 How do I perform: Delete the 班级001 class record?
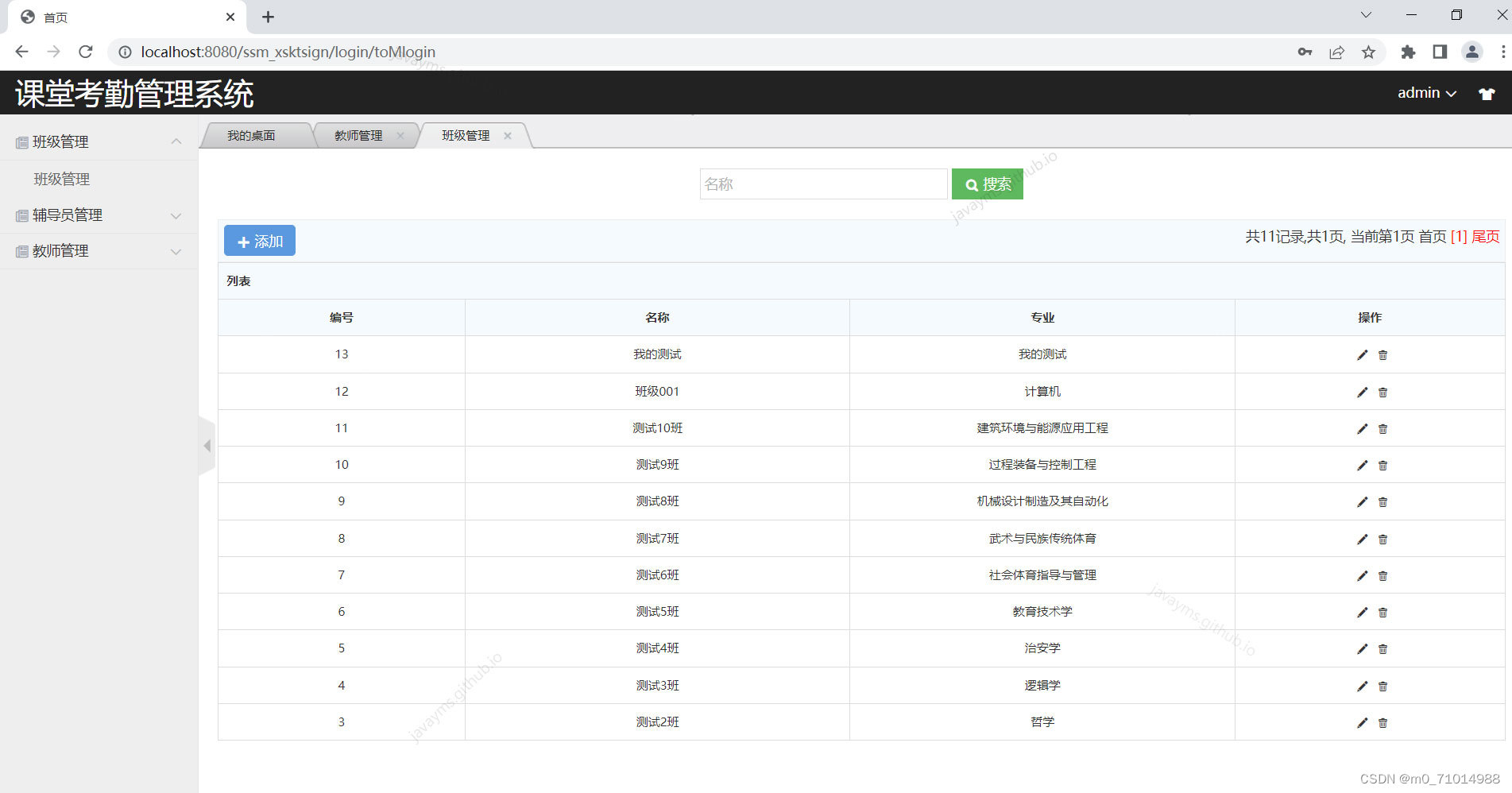click(1382, 391)
